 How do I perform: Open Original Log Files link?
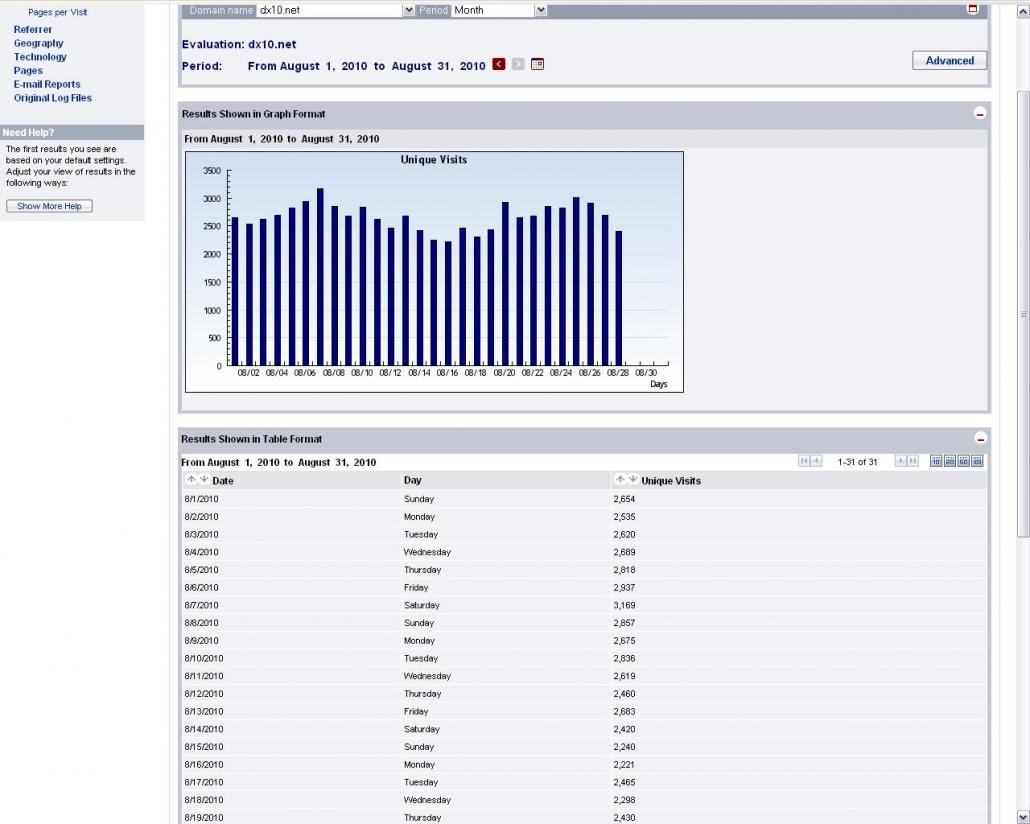[52, 98]
